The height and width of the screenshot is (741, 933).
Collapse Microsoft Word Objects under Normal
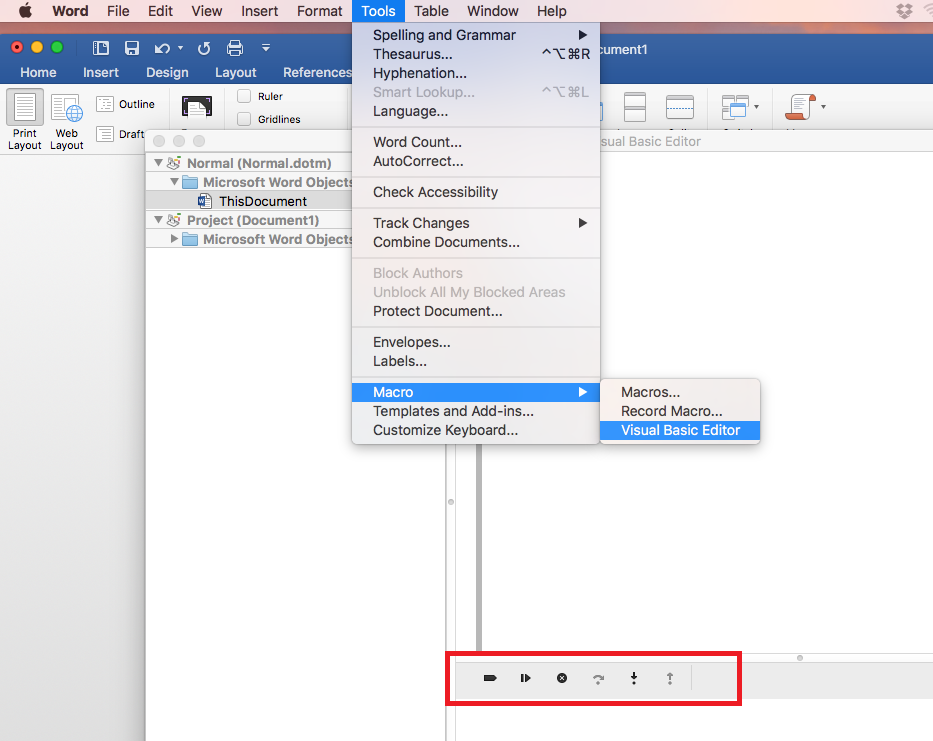174,182
